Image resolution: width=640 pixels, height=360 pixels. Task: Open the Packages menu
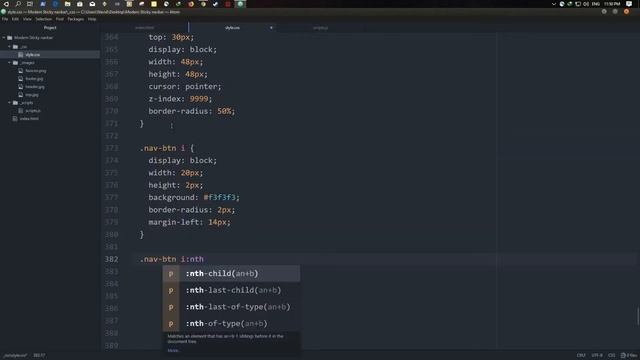(76, 19)
